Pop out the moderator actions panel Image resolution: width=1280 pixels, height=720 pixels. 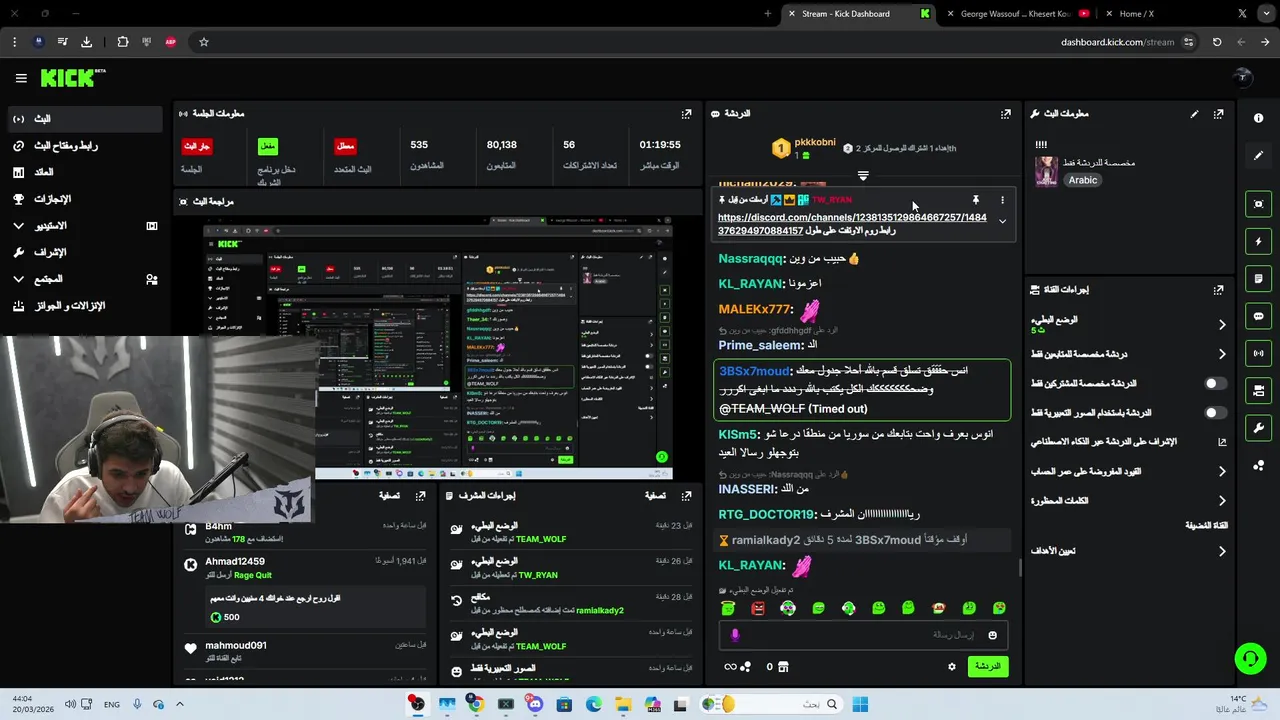click(x=686, y=495)
